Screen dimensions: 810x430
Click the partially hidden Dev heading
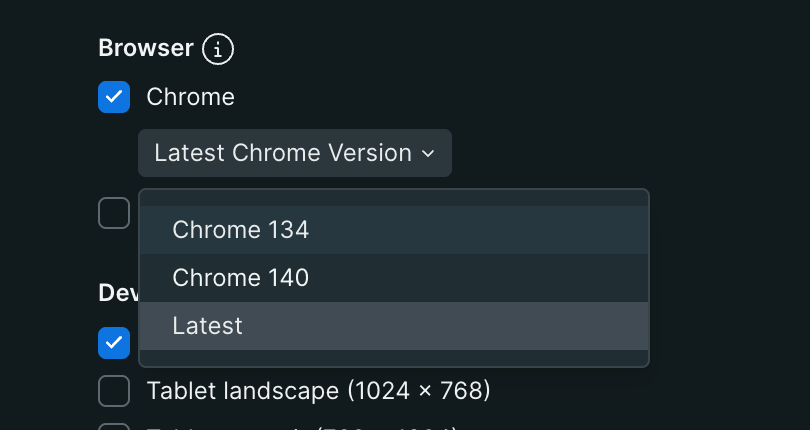click(x=118, y=292)
